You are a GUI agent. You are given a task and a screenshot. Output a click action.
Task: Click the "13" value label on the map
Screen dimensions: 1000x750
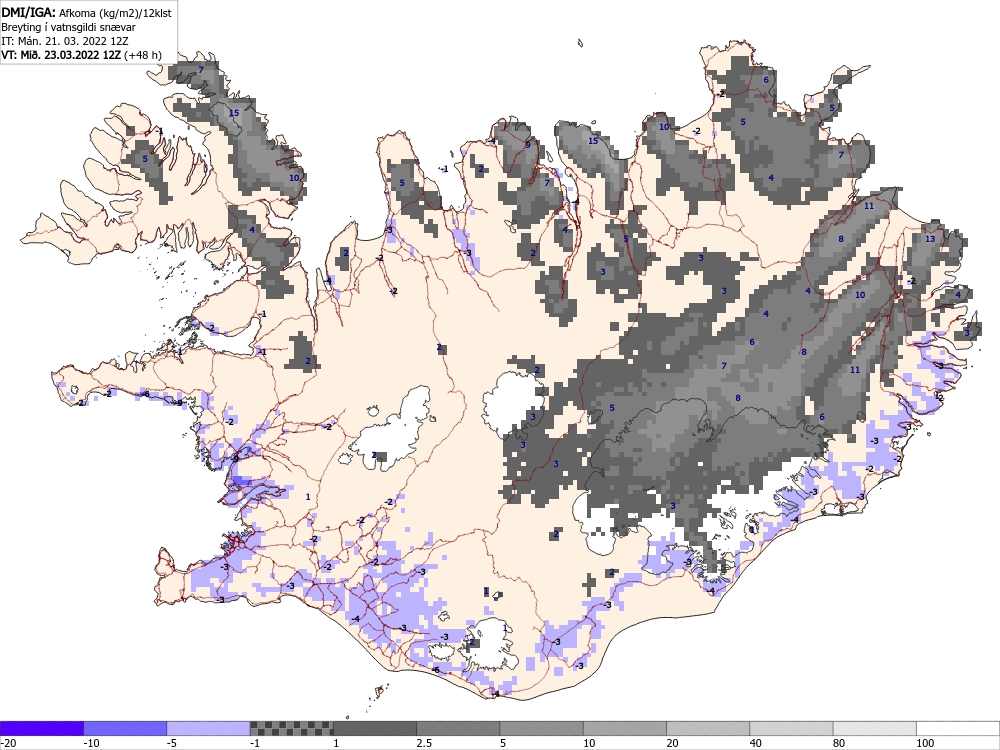click(x=930, y=239)
